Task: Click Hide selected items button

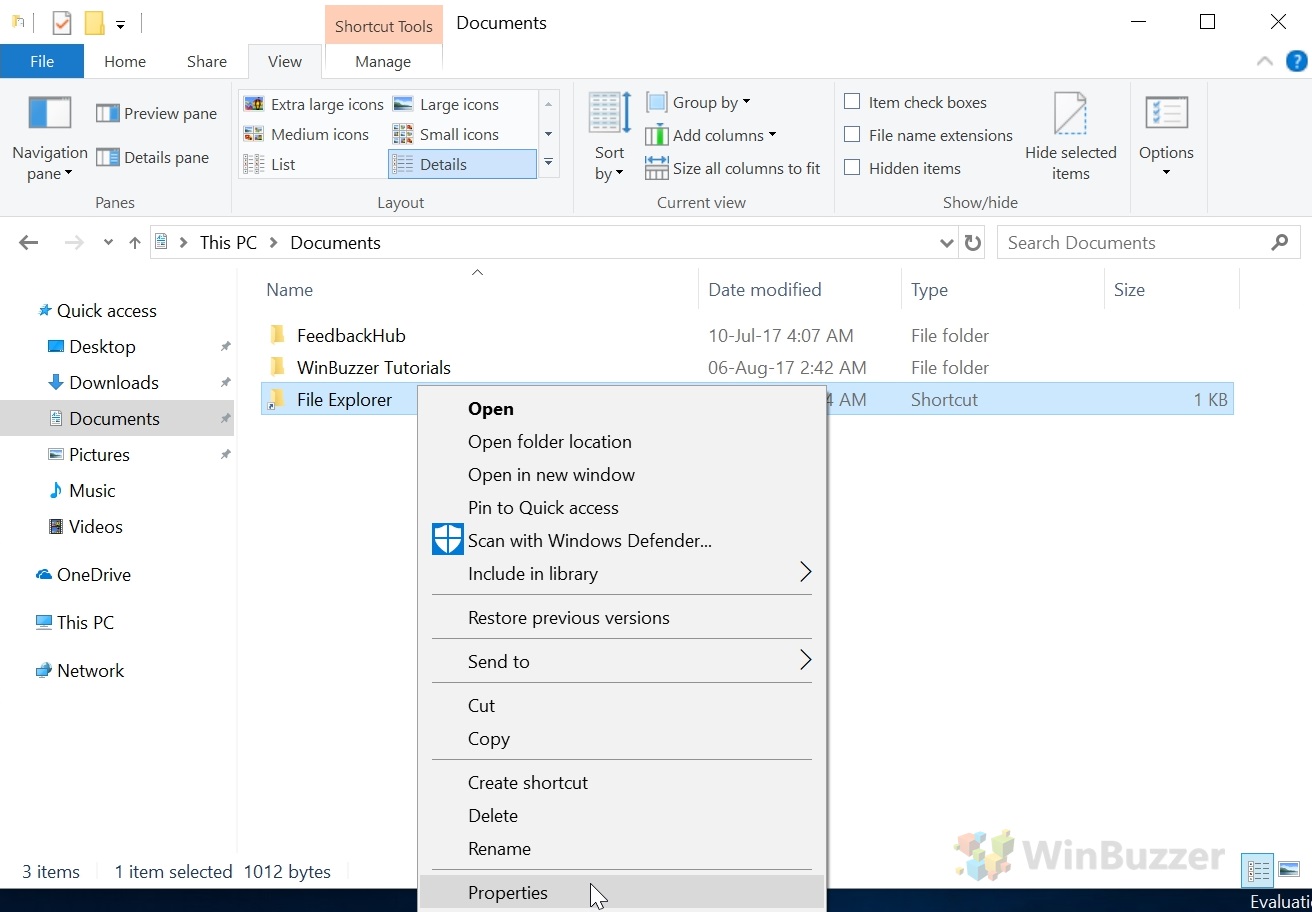Action: (x=1070, y=137)
